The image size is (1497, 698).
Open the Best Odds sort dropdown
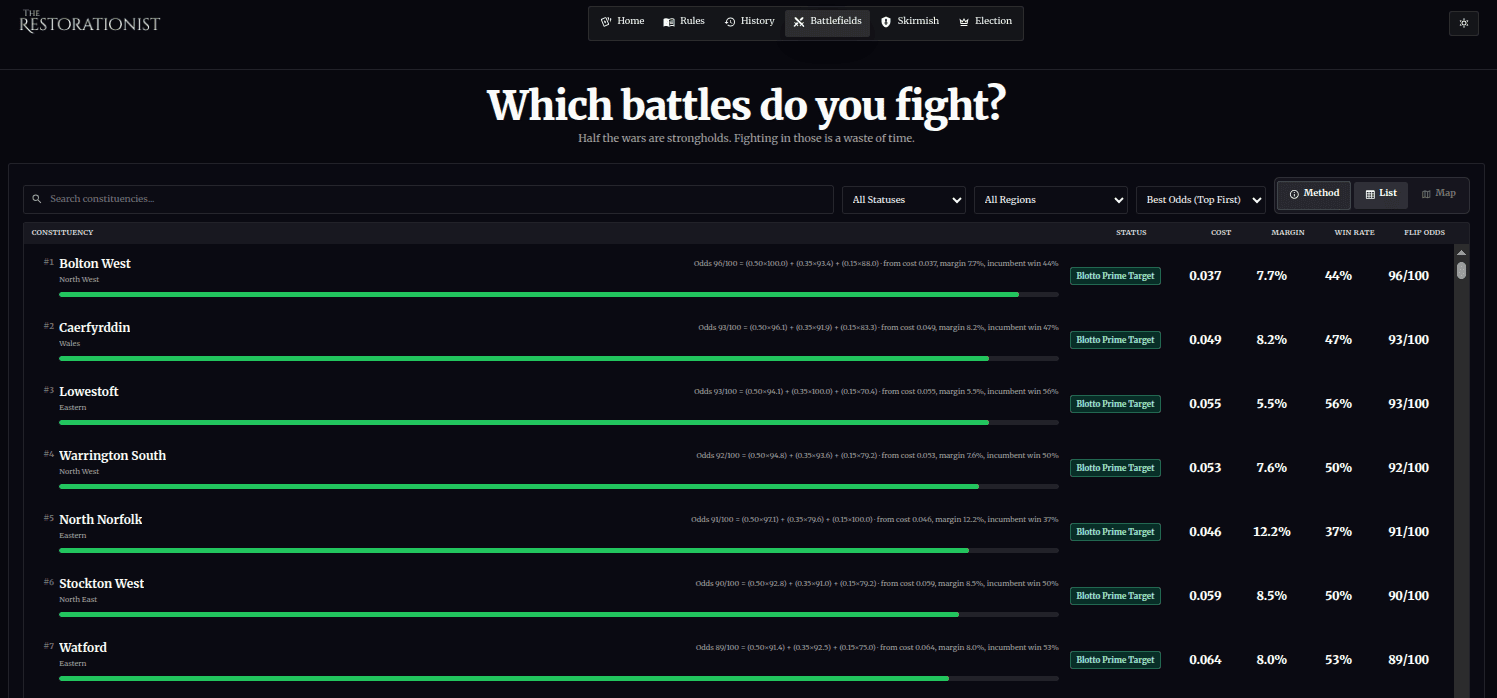[1200, 200]
